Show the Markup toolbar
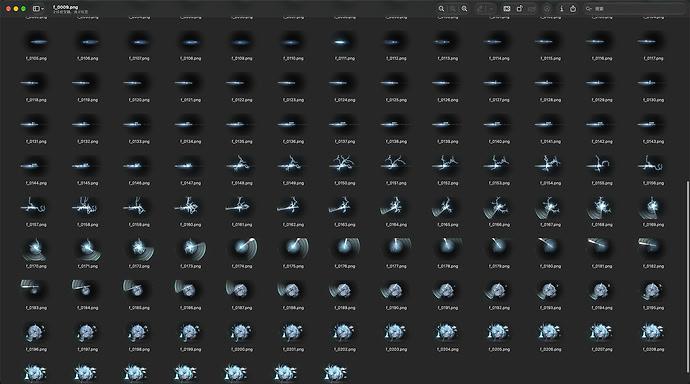This screenshot has width=690, height=384. pos(547,8)
